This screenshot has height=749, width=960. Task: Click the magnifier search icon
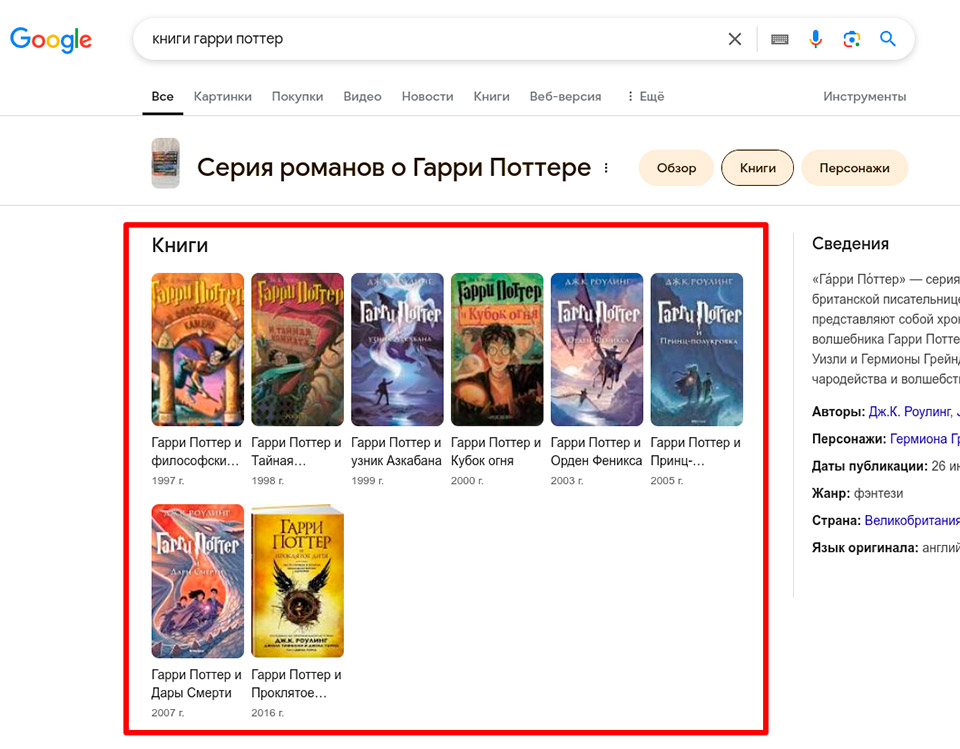[888, 39]
